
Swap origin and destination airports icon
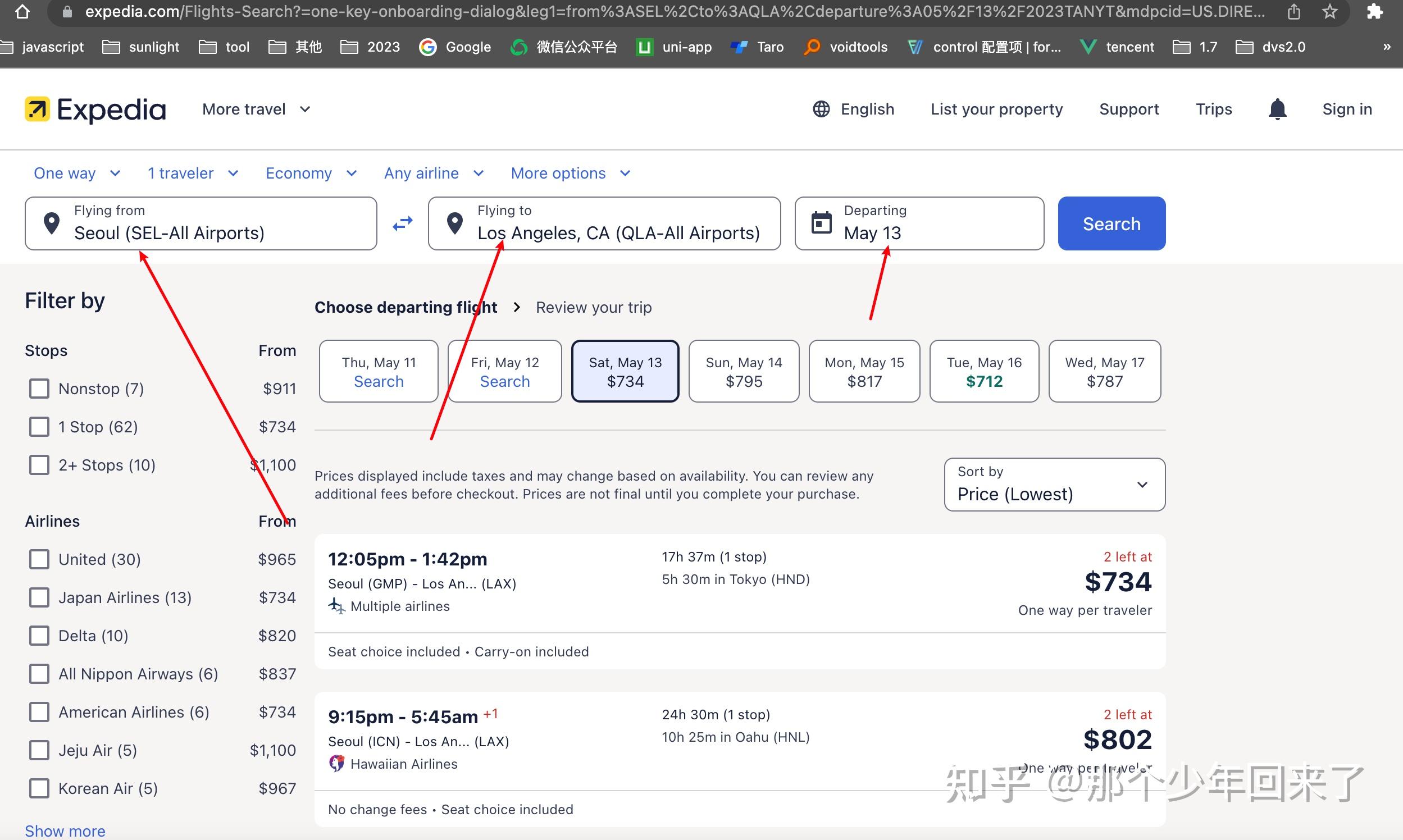pos(403,223)
